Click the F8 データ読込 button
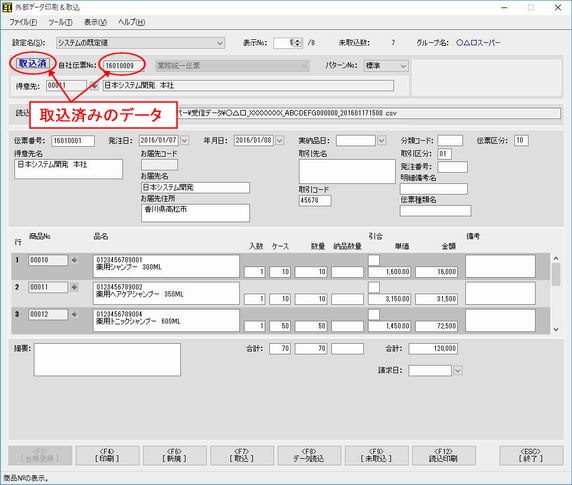This screenshot has width=572, height=485. point(309,455)
